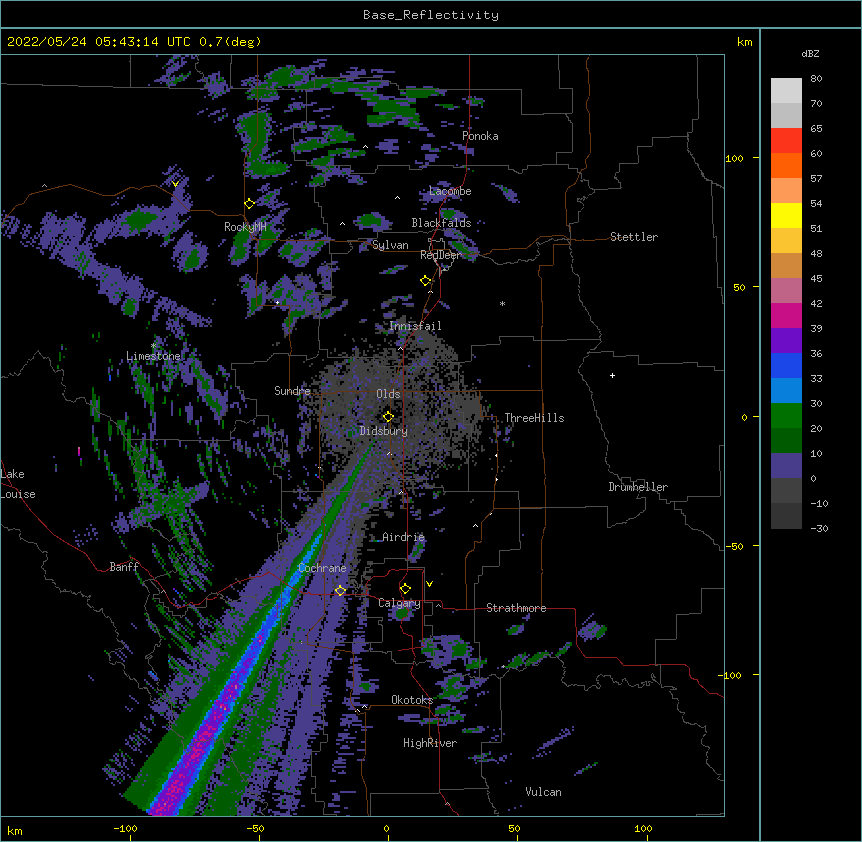862x842 pixels.
Task: Select the 50 tick on the horizontal axis
Action: click(514, 828)
